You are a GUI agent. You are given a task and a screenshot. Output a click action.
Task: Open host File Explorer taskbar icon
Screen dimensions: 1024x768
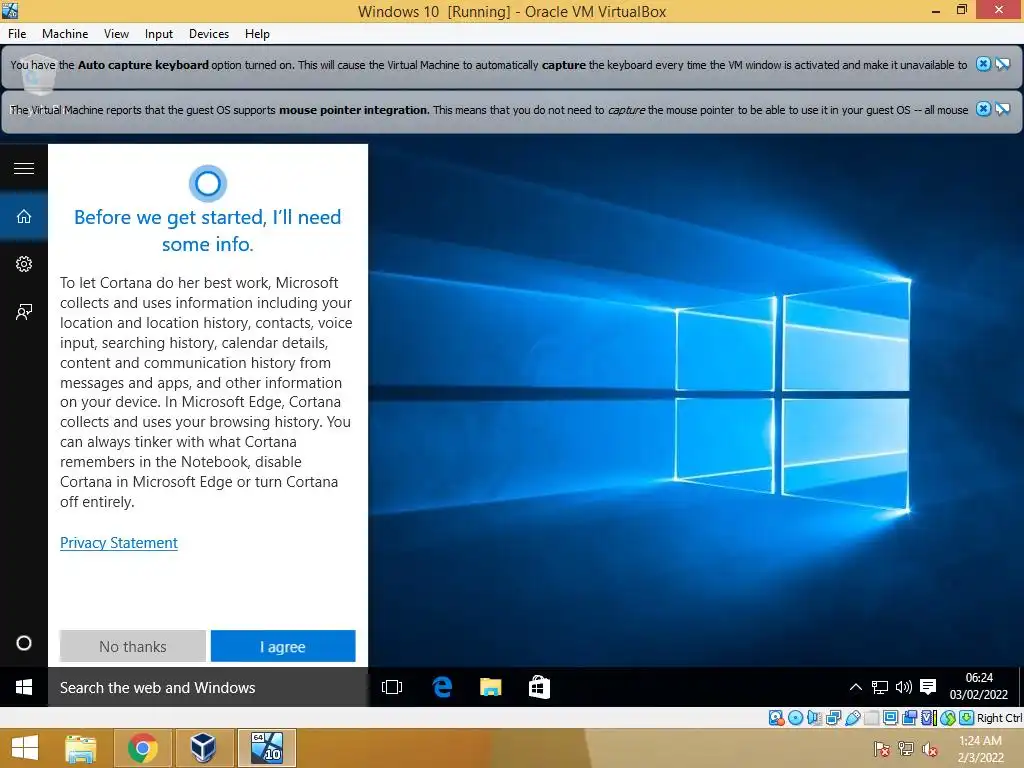coord(81,748)
